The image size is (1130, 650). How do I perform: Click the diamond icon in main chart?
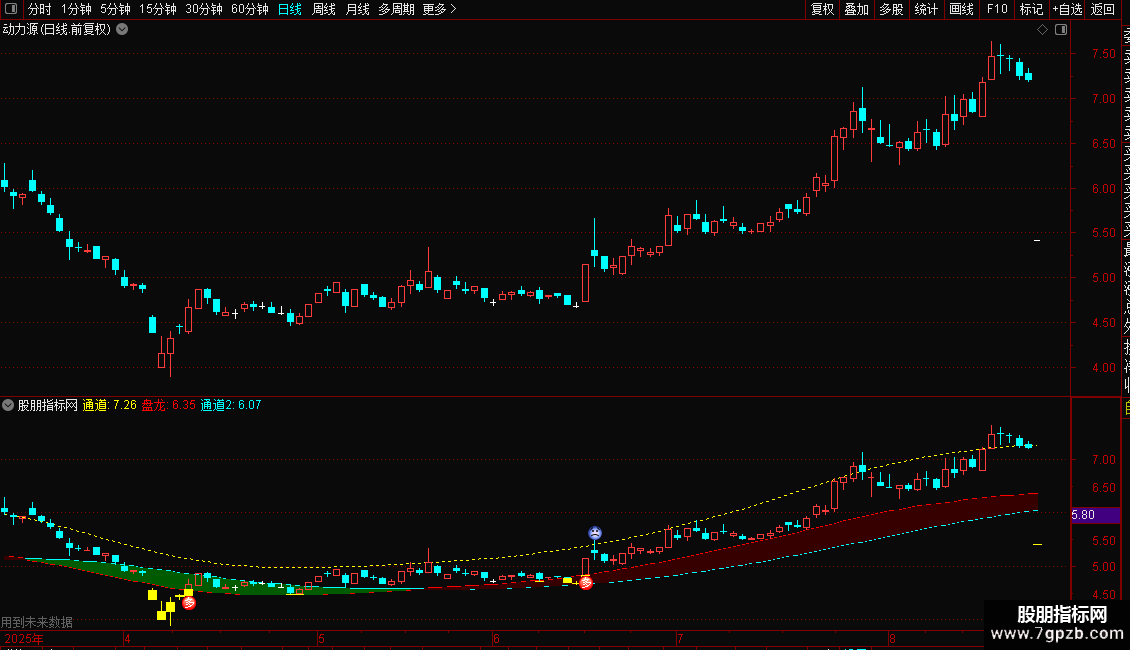[1042, 30]
